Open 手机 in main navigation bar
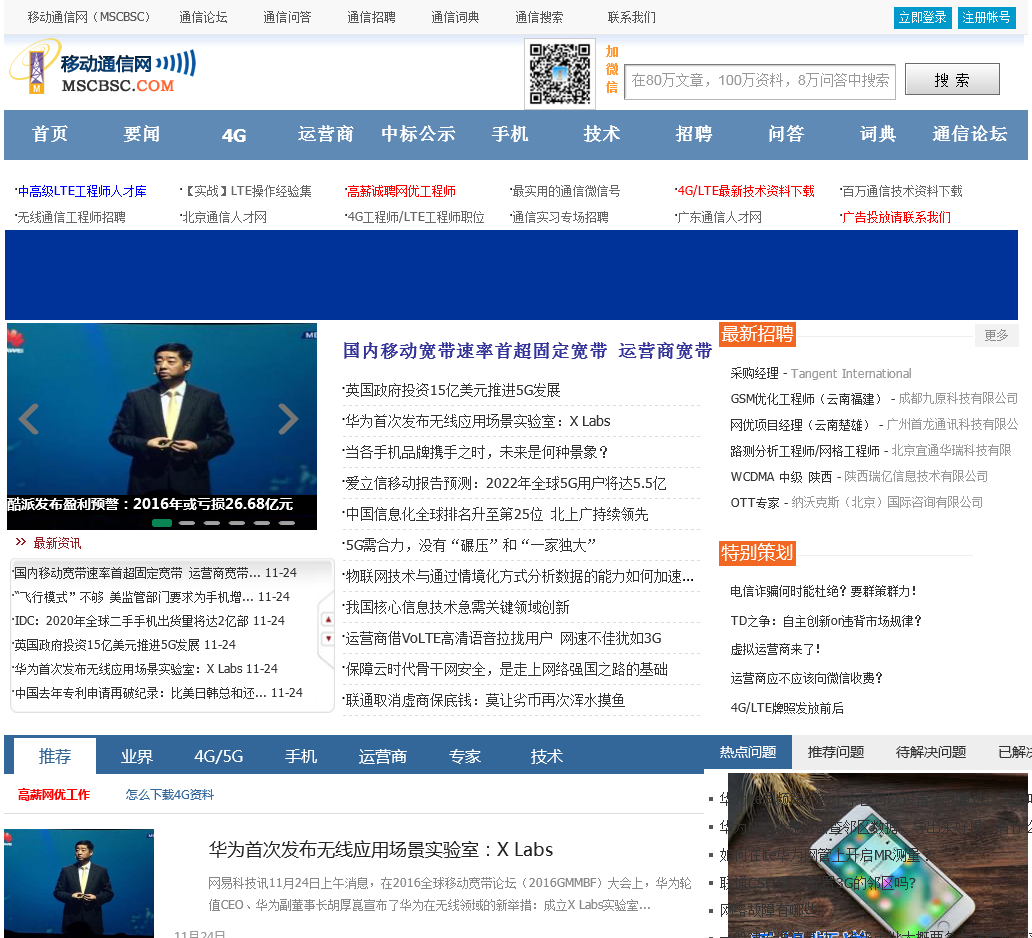This screenshot has height=938, width=1032. [510, 134]
